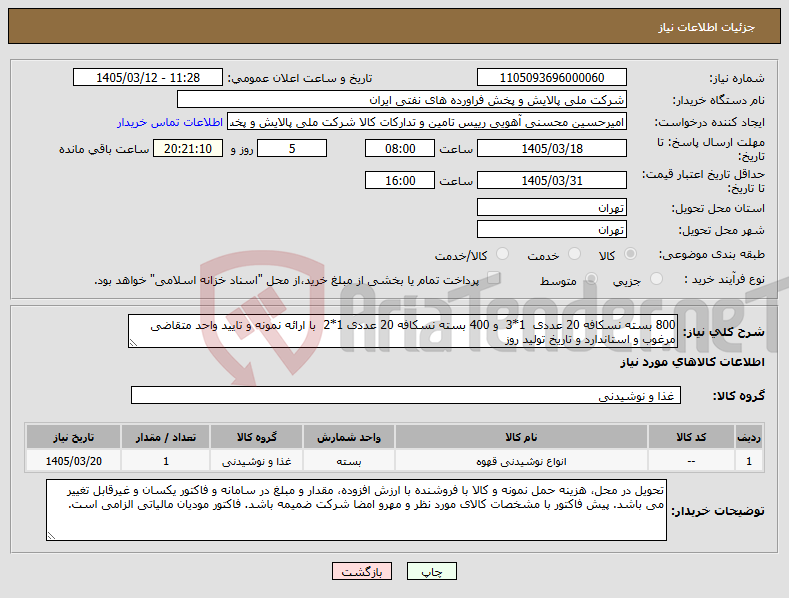Click the description box resize handle
Viewport: 789px width, 598px height.
click(x=133, y=343)
